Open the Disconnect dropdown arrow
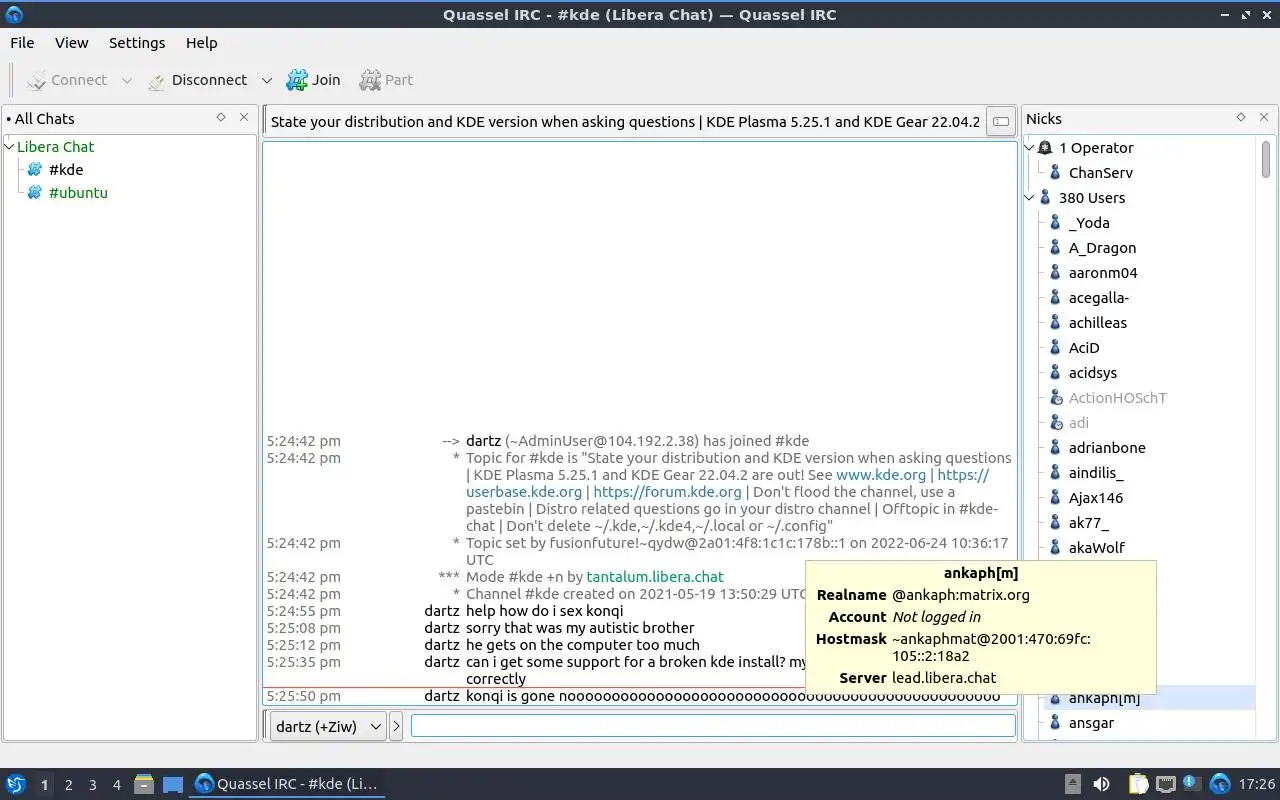Screen dimensions: 1280x800 pyautogui.click(x=266, y=80)
